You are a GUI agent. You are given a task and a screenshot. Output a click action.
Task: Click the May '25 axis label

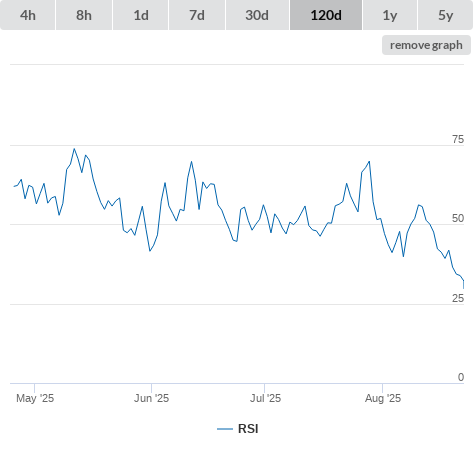tap(35, 398)
